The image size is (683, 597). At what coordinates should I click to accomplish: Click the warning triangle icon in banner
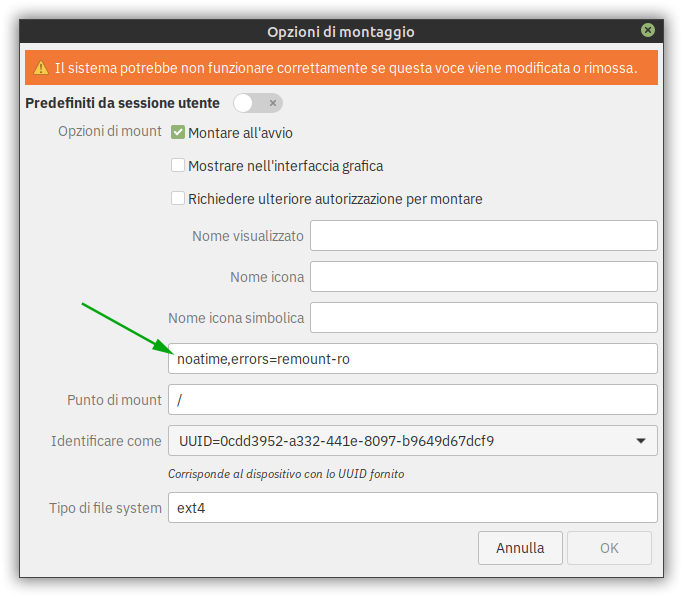(41, 68)
